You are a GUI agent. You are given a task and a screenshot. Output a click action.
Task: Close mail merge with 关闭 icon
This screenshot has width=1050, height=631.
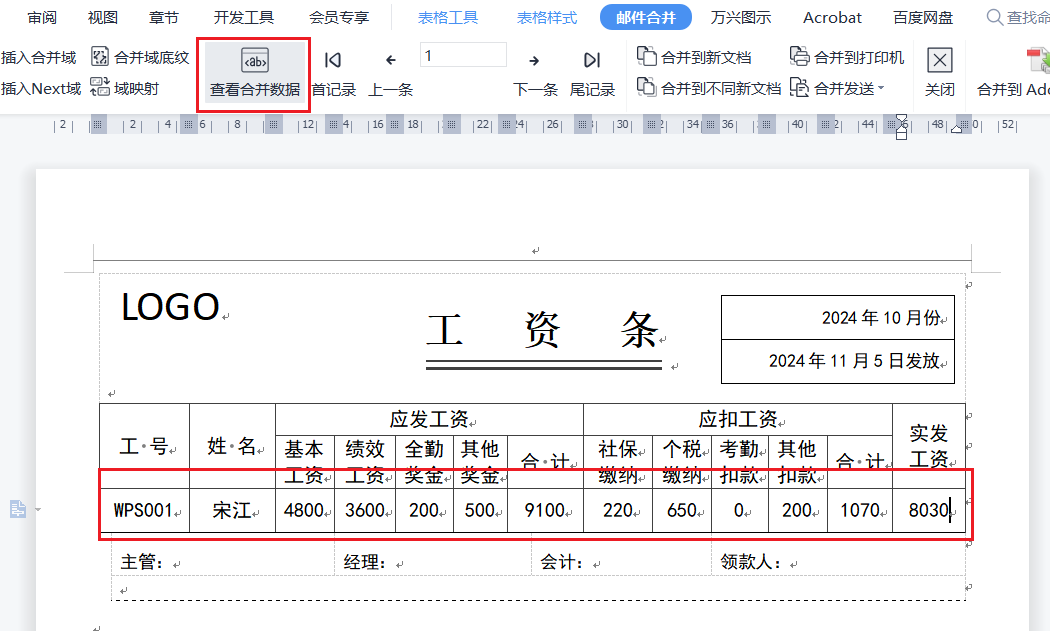[x=939, y=61]
